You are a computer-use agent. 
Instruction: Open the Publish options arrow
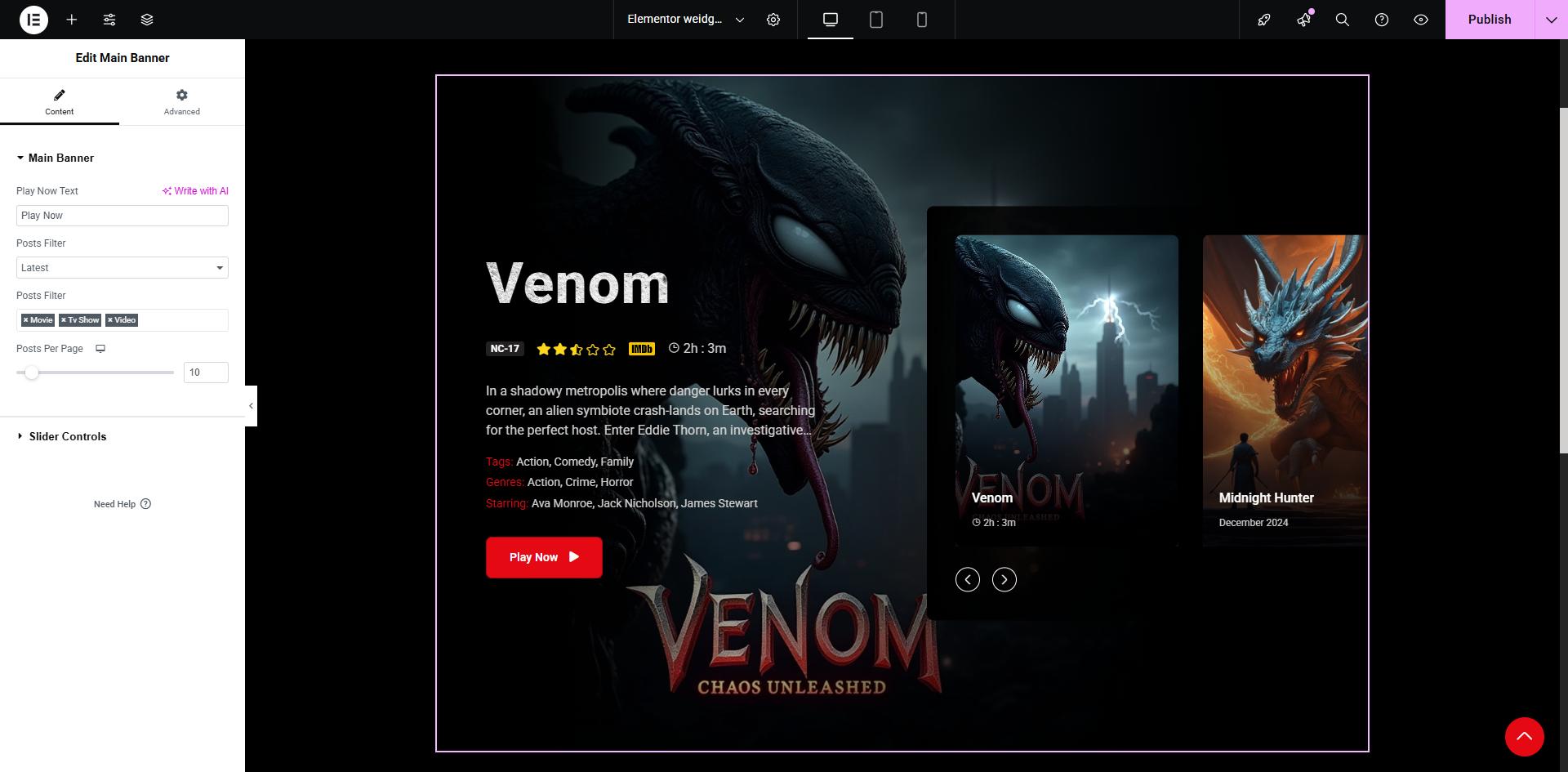coord(1552,20)
